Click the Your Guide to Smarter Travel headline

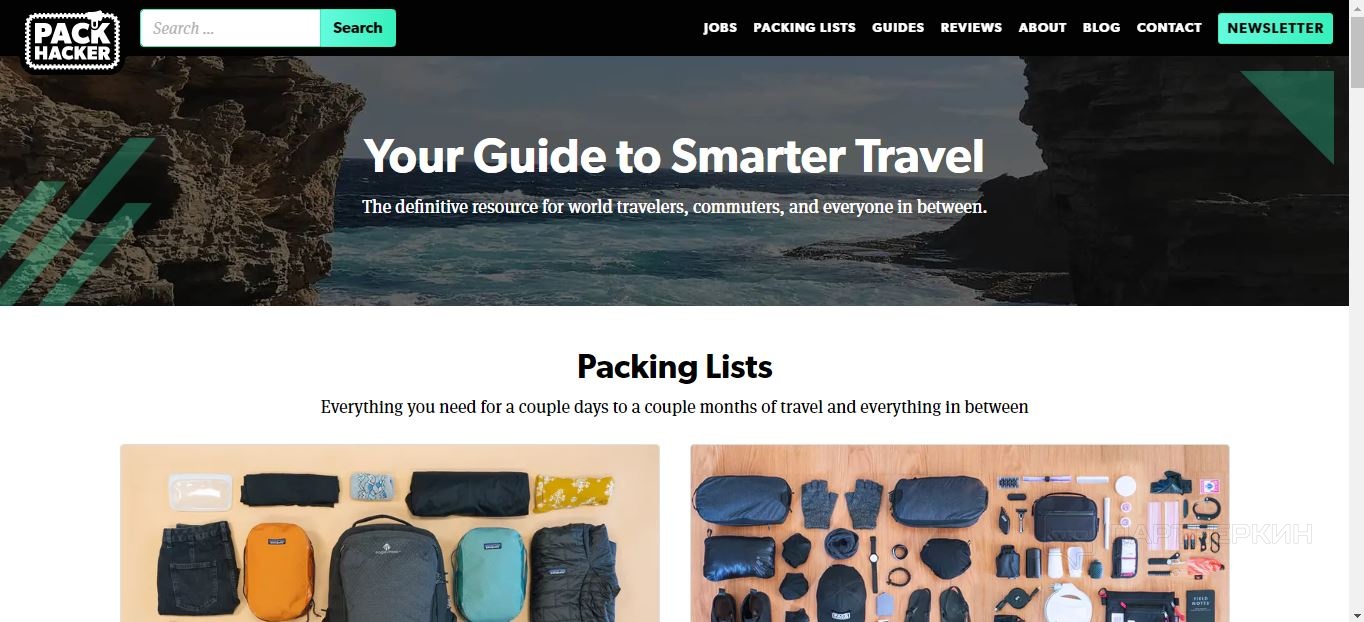pos(674,156)
